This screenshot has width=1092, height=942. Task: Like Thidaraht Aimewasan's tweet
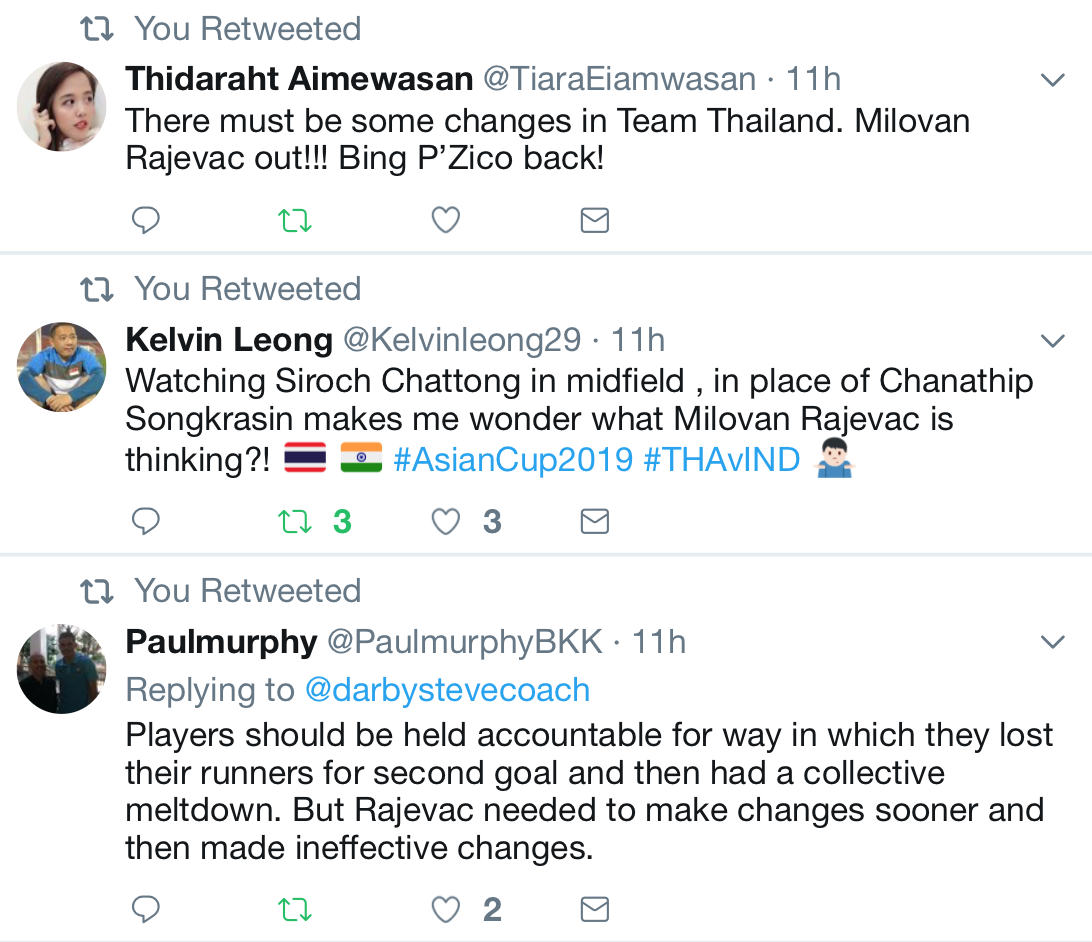(x=445, y=219)
